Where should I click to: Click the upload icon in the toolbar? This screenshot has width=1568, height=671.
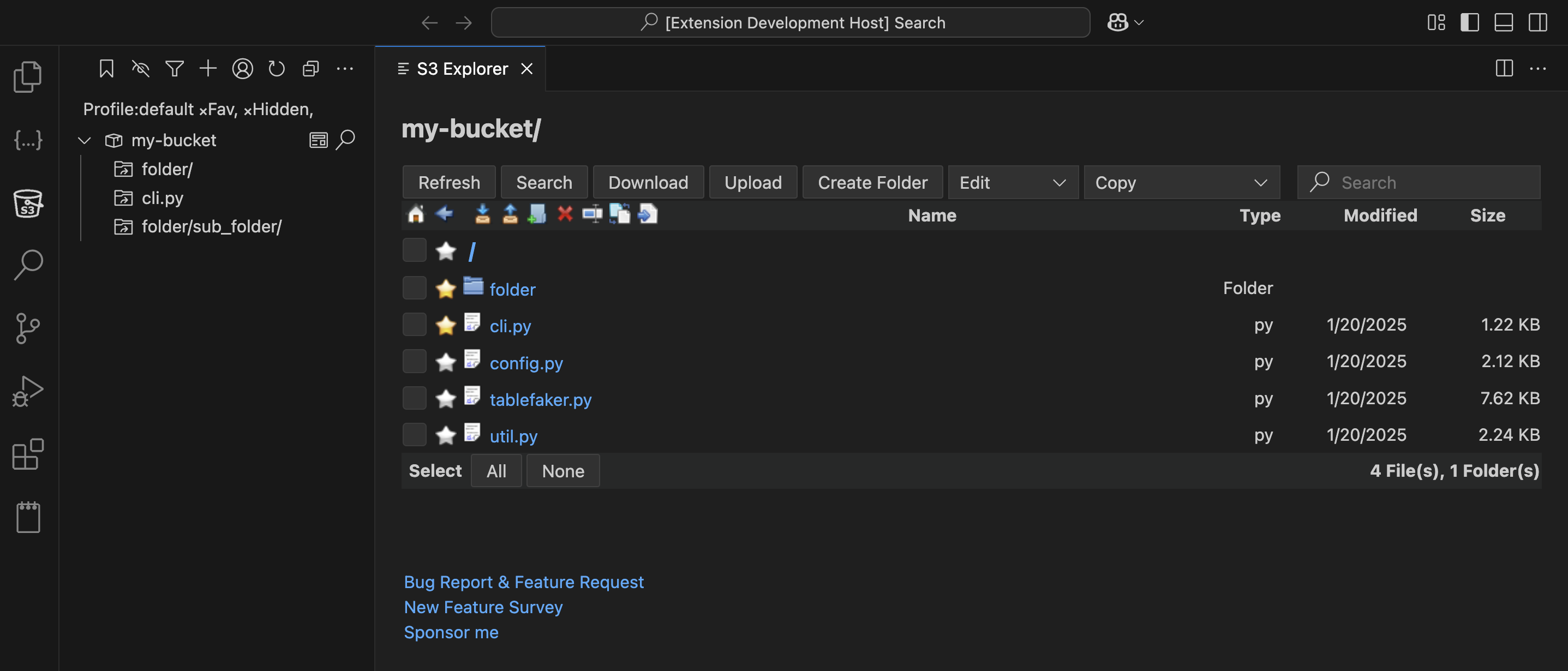click(510, 214)
